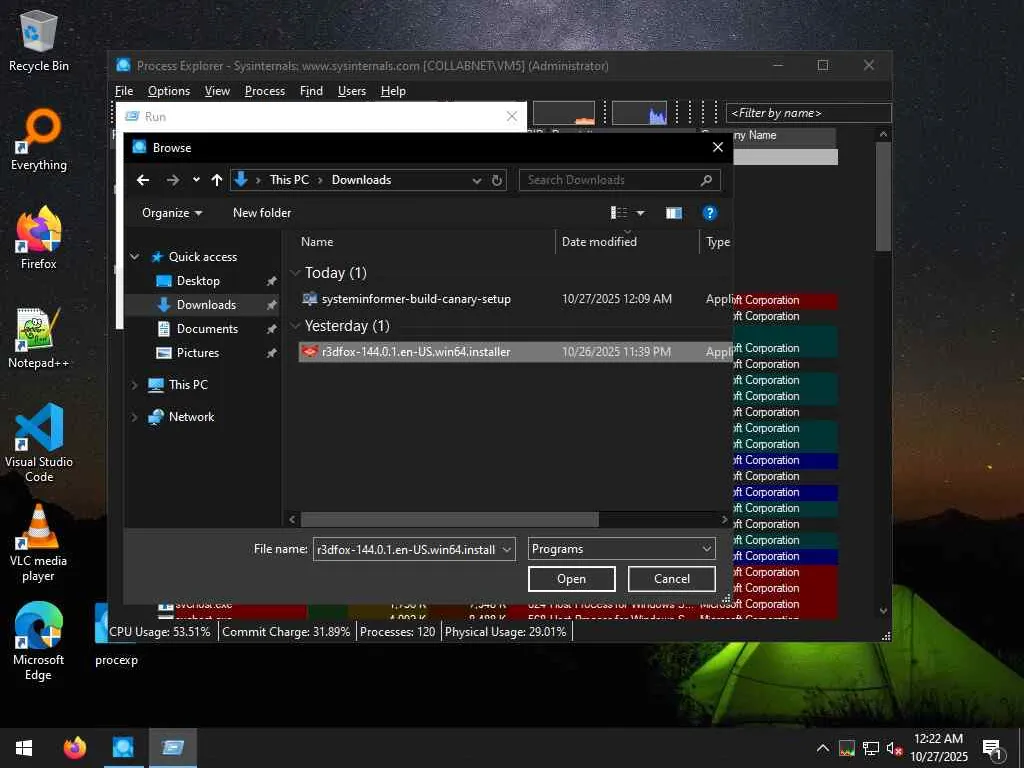Expand the Network tree node

point(135,417)
